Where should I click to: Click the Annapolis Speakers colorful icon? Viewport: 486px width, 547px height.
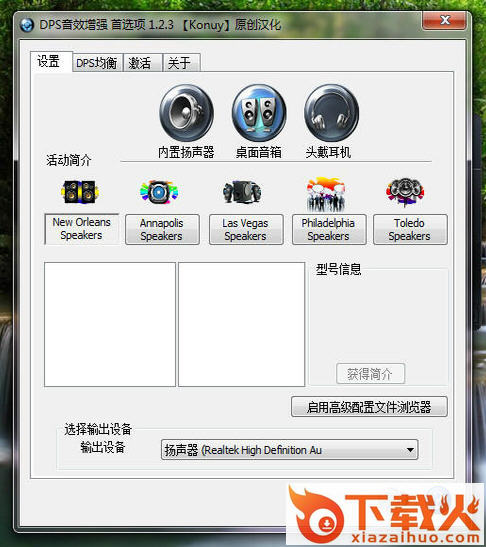coord(159,192)
